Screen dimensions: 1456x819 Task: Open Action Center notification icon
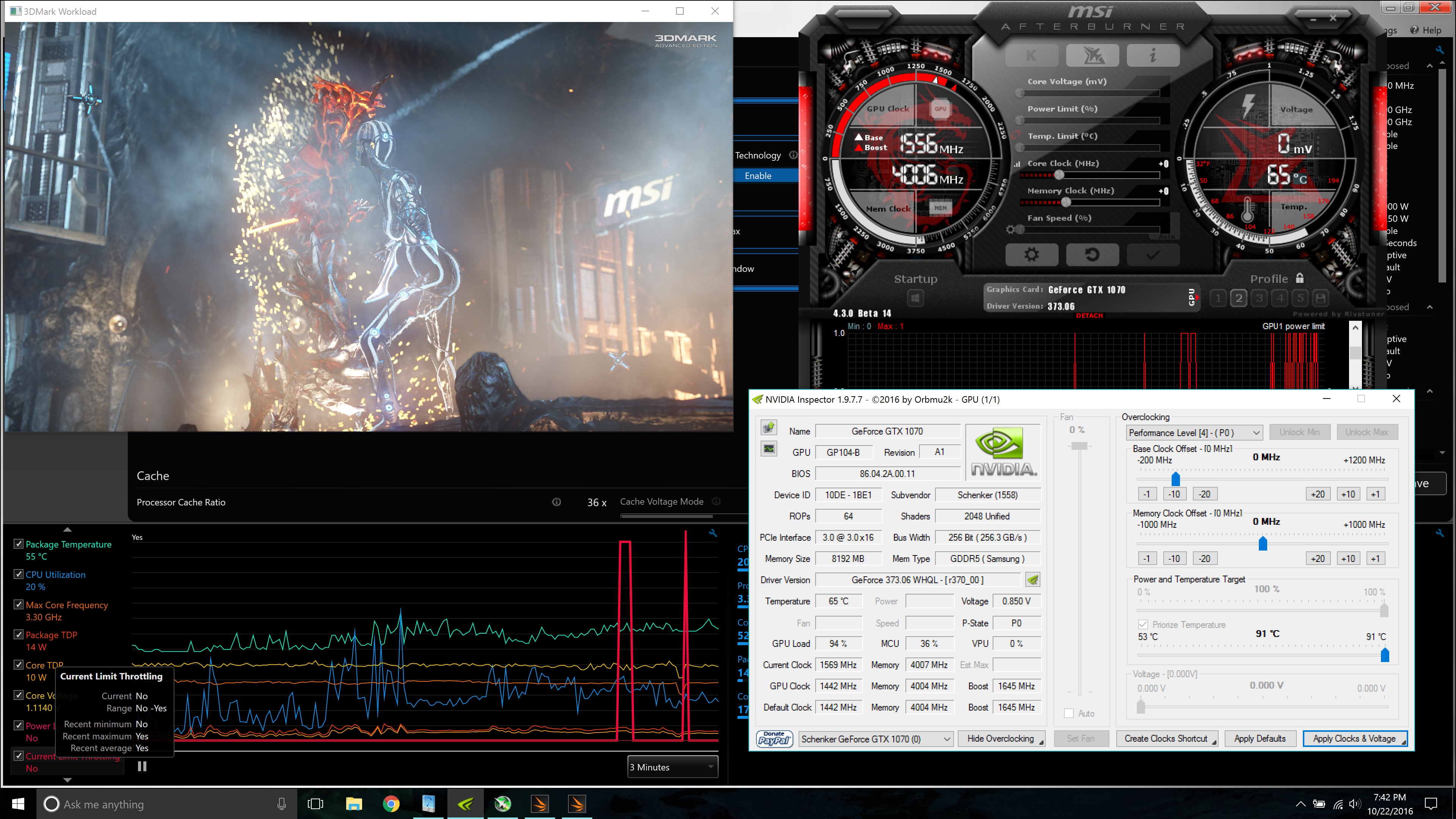click(x=1431, y=804)
